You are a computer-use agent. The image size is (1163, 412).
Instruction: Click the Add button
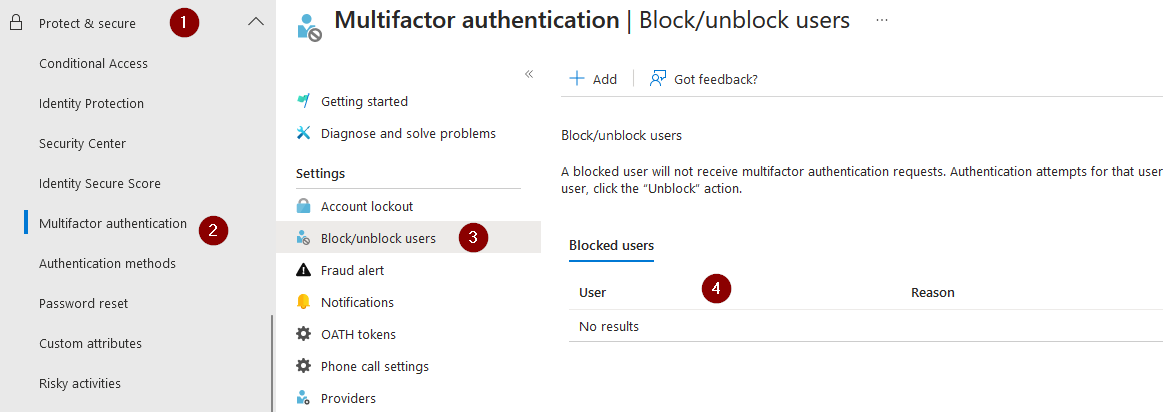click(593, 79)
